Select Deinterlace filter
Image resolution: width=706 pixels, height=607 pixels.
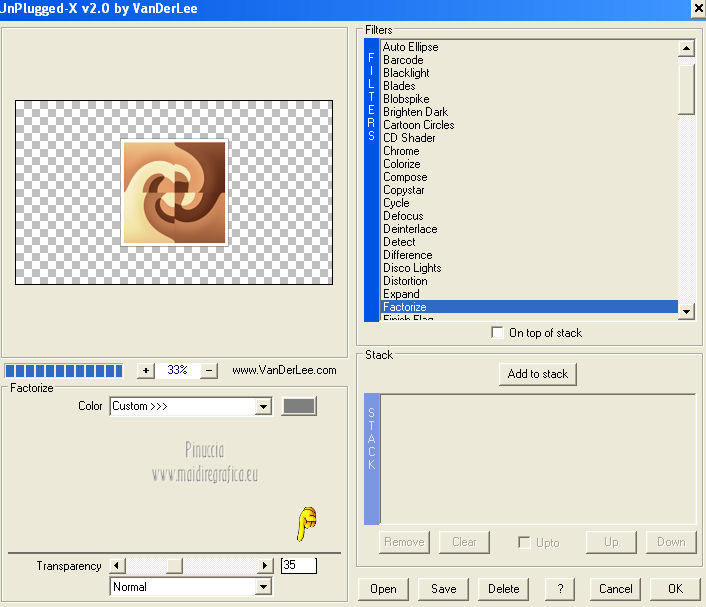529,229
